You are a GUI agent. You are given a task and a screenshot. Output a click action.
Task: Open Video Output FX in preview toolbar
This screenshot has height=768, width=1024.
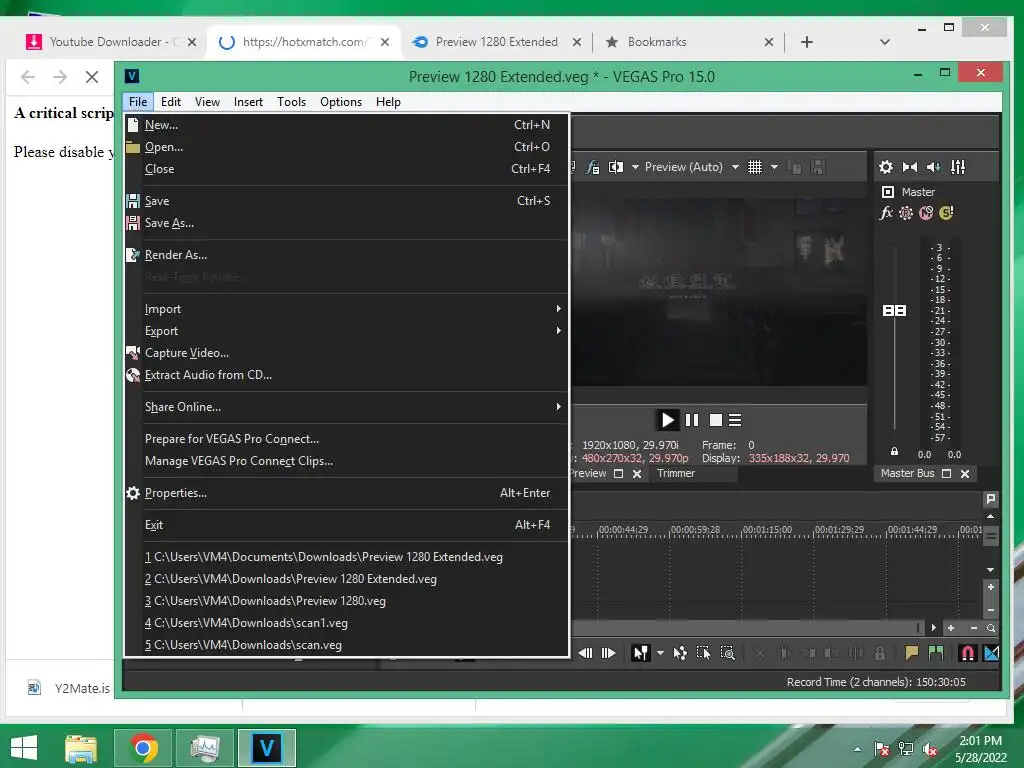click(x=592, y=167)
